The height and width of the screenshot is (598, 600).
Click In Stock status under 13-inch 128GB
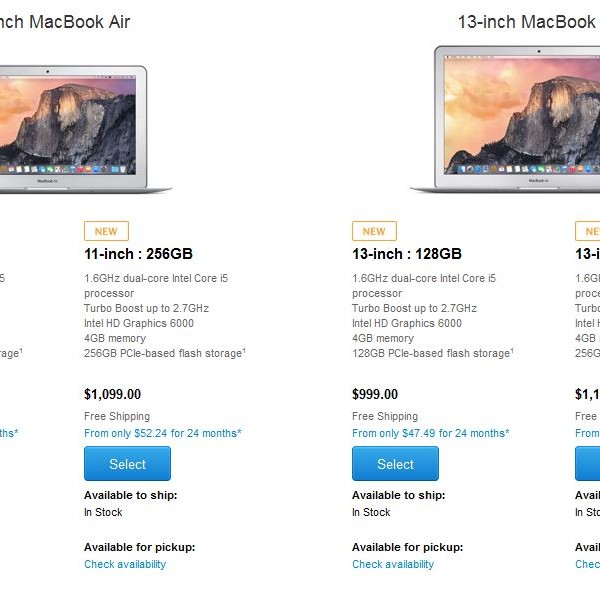coord(371,512)
